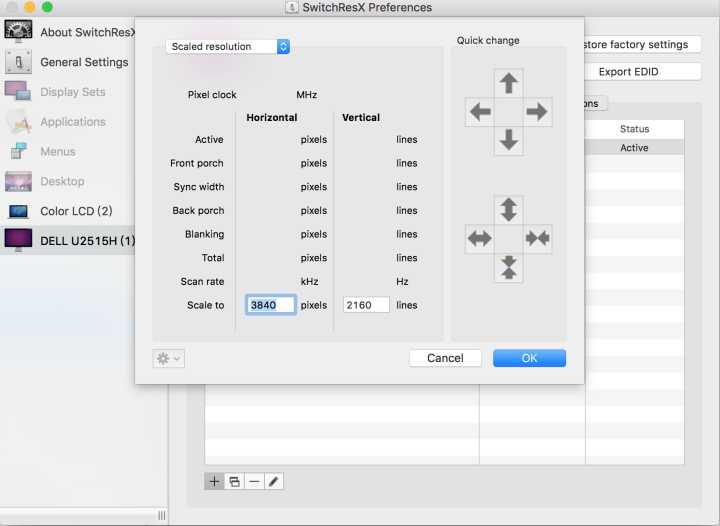Click the Cancel button
Screen dimensions: 720x526
click(x=445, y=358)
